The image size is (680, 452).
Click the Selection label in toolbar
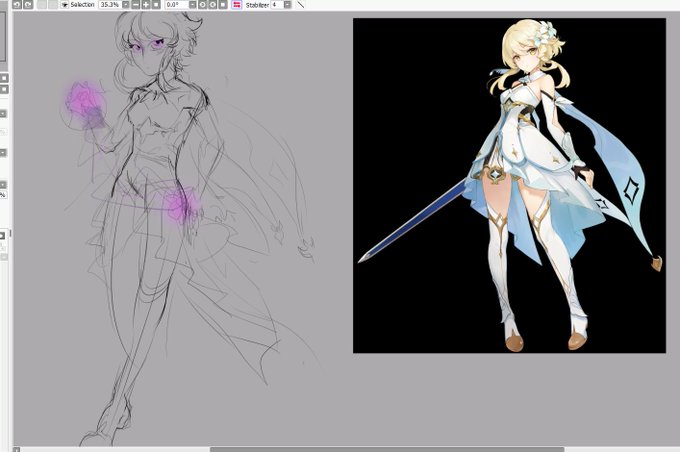pyautogui.click(x=82, y=5)
